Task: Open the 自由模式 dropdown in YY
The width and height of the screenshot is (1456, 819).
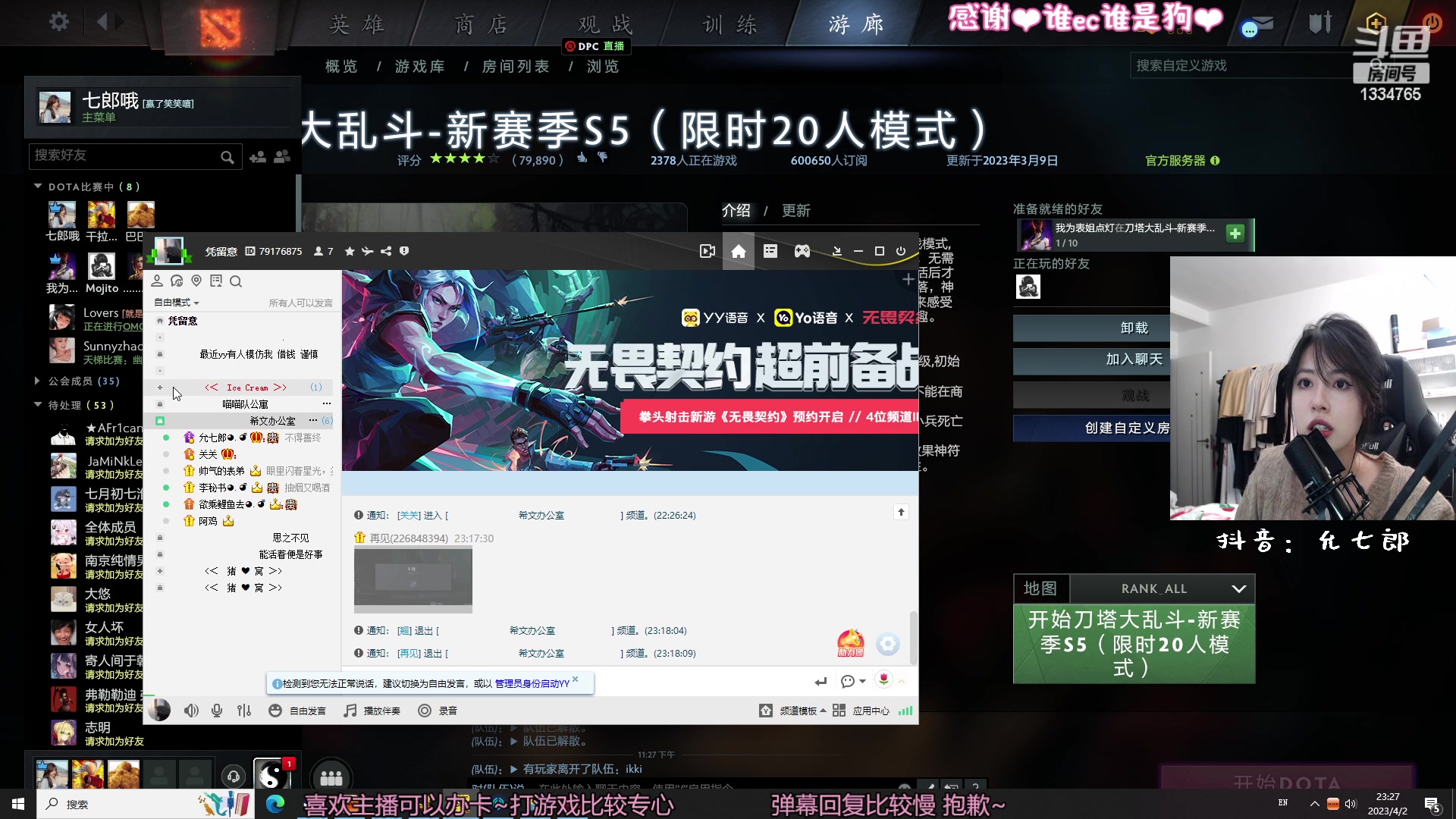Action: click(177, 303)
